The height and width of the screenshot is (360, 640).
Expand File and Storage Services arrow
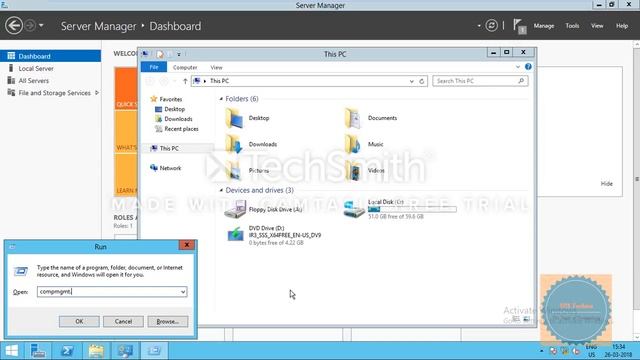[97, 93]
